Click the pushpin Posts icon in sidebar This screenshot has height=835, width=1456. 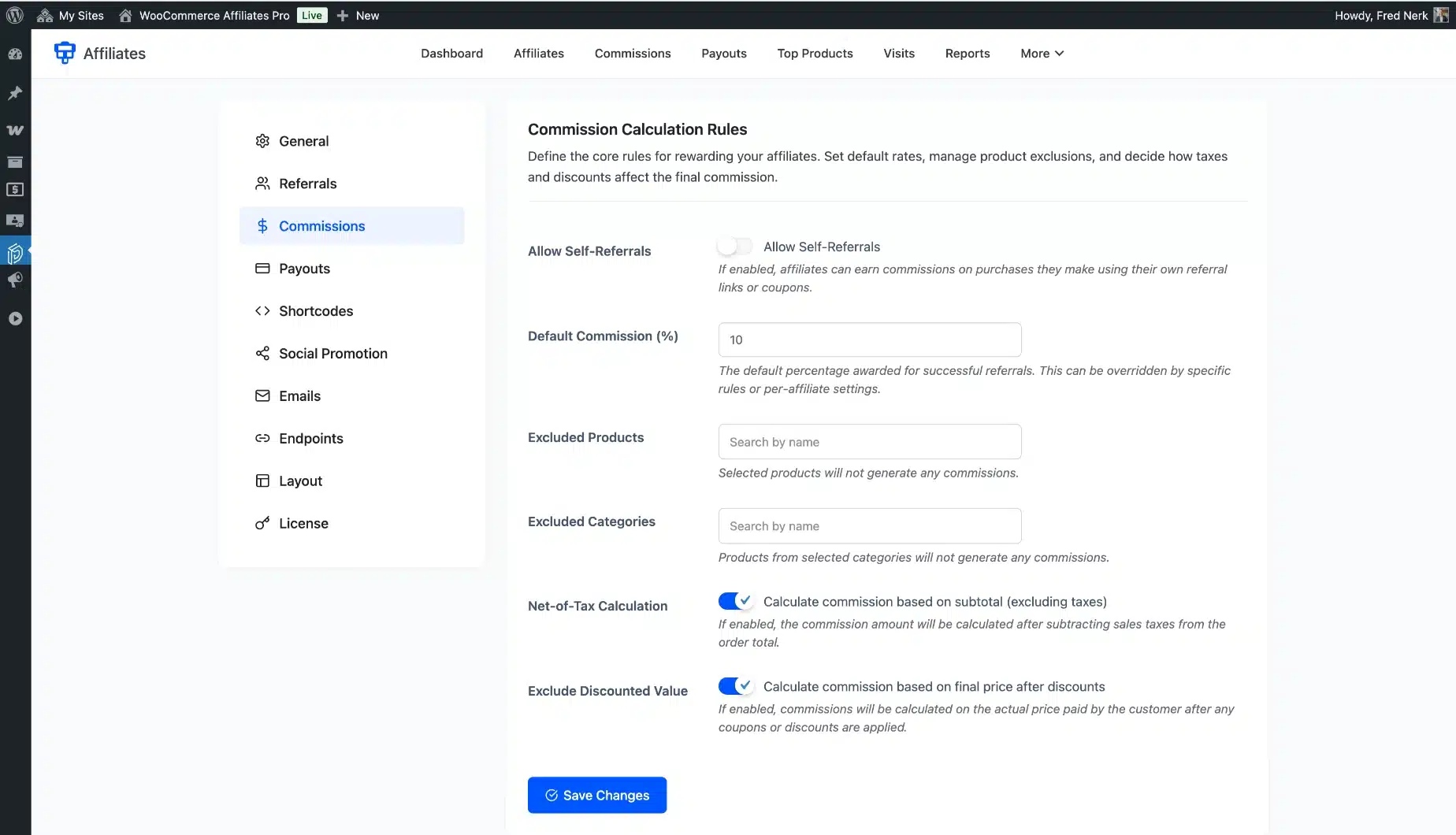pyautogui.click(x=15, y=93)
